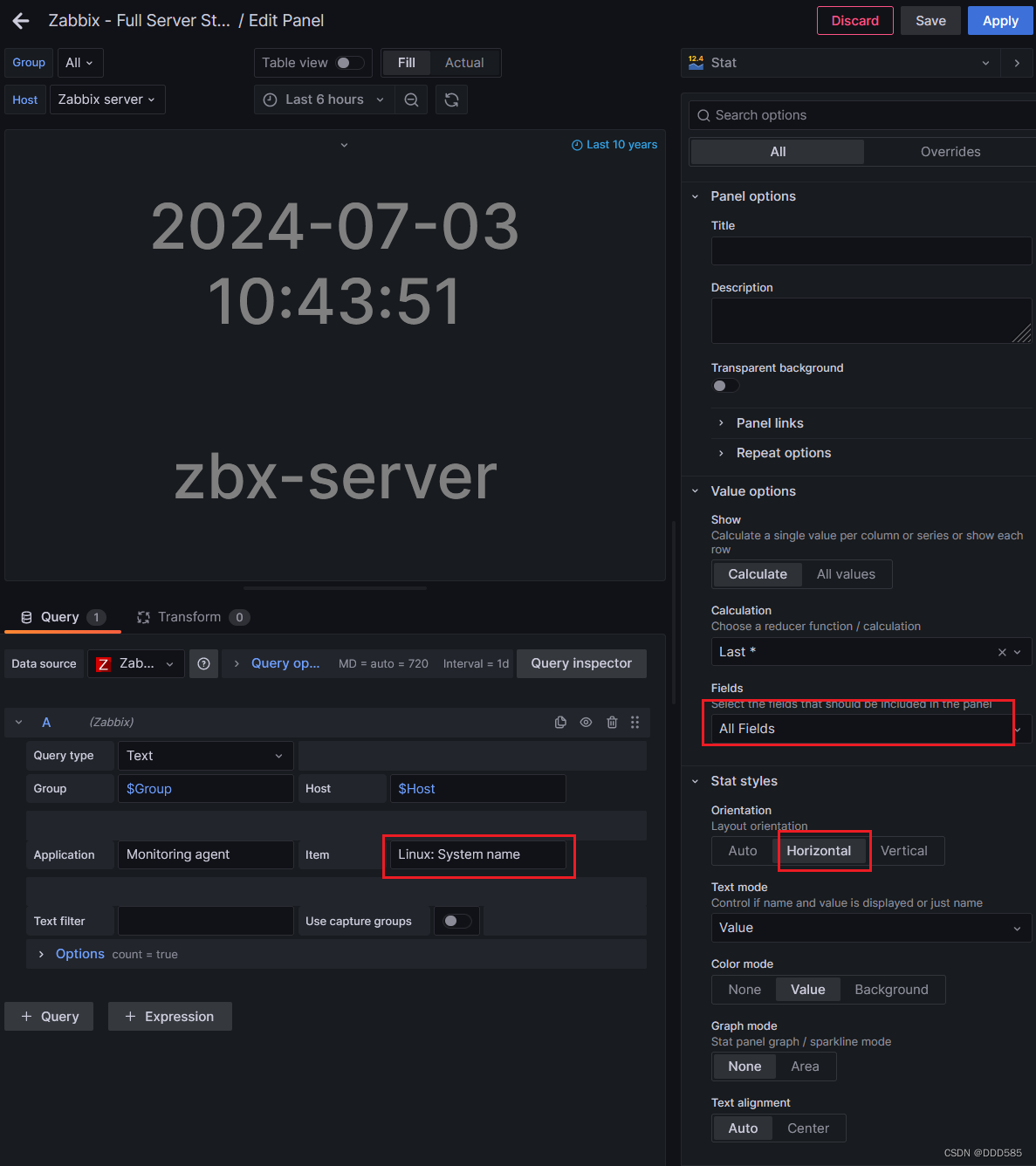Toggle query A visibility eye
Viewport: 1036px width, 1166px height.
pos(586,723)
